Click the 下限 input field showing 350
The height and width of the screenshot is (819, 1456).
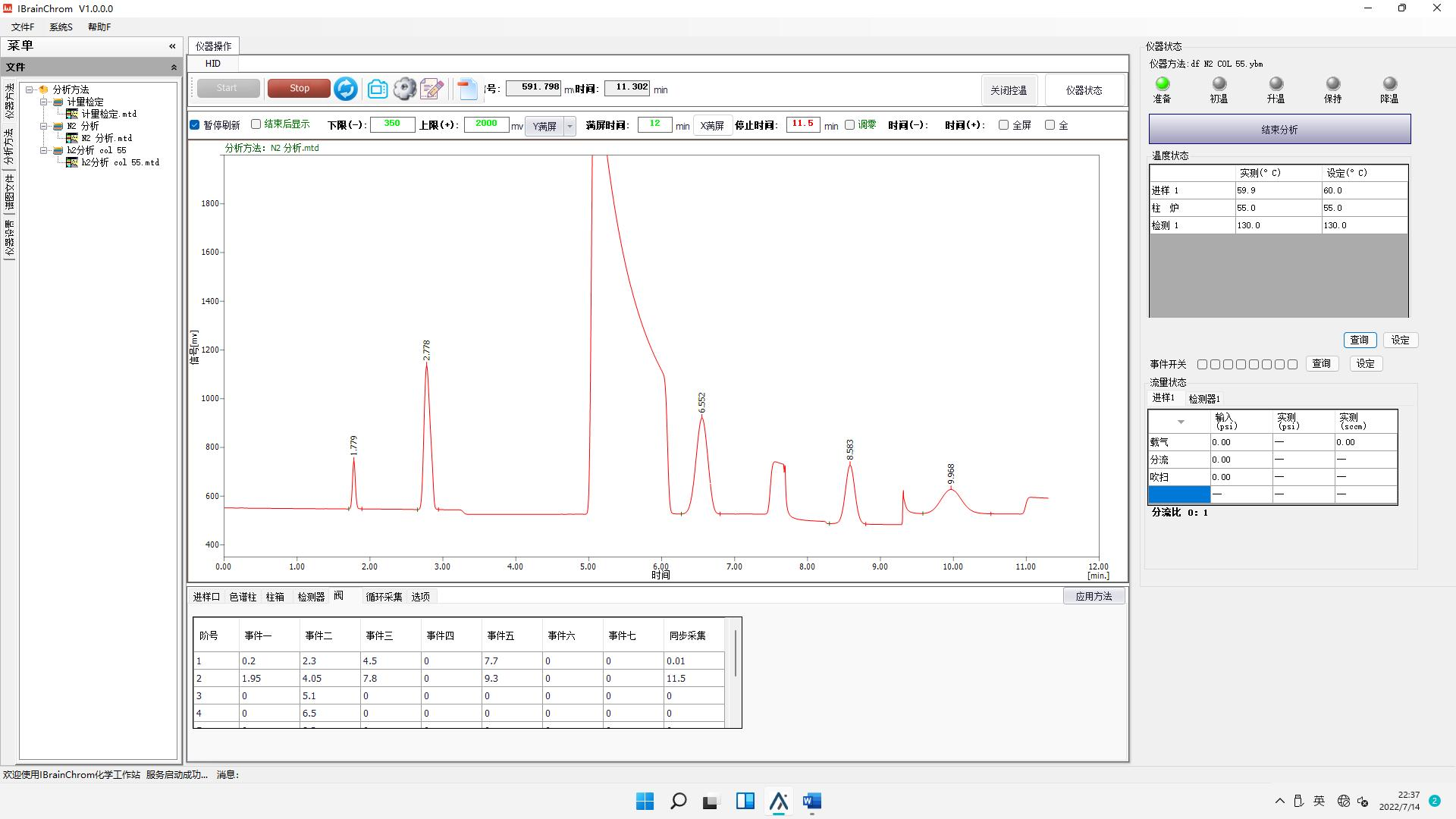point(392,124)
